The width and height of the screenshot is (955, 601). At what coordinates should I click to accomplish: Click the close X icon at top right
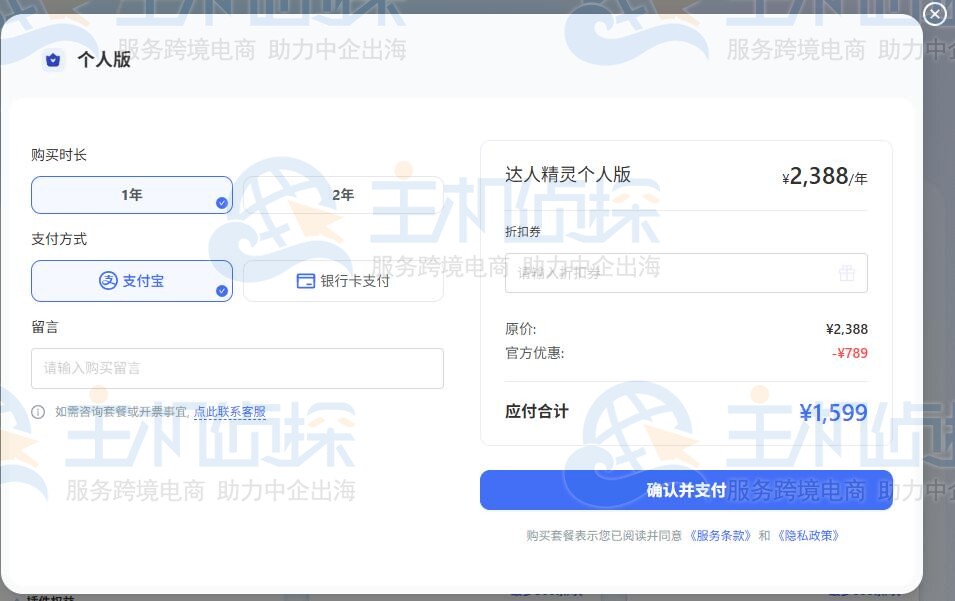click(935, 14)
